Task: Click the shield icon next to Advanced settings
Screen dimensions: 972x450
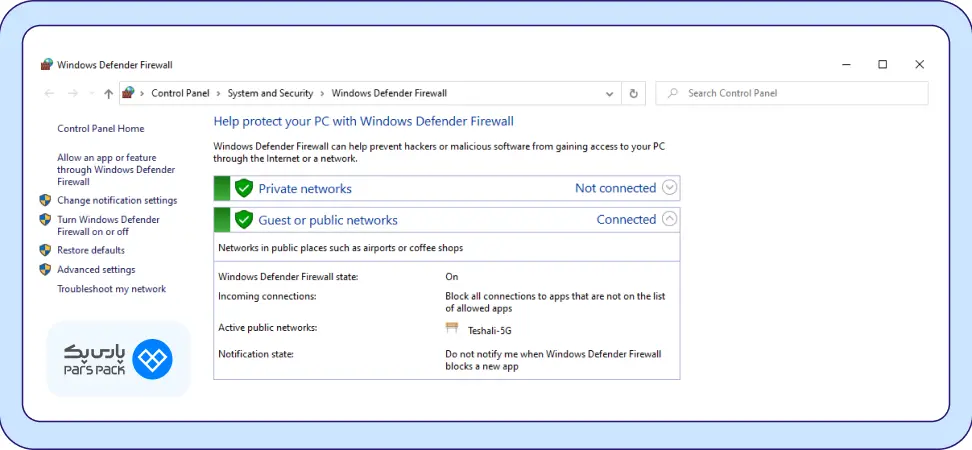Action: pos(45,270)
